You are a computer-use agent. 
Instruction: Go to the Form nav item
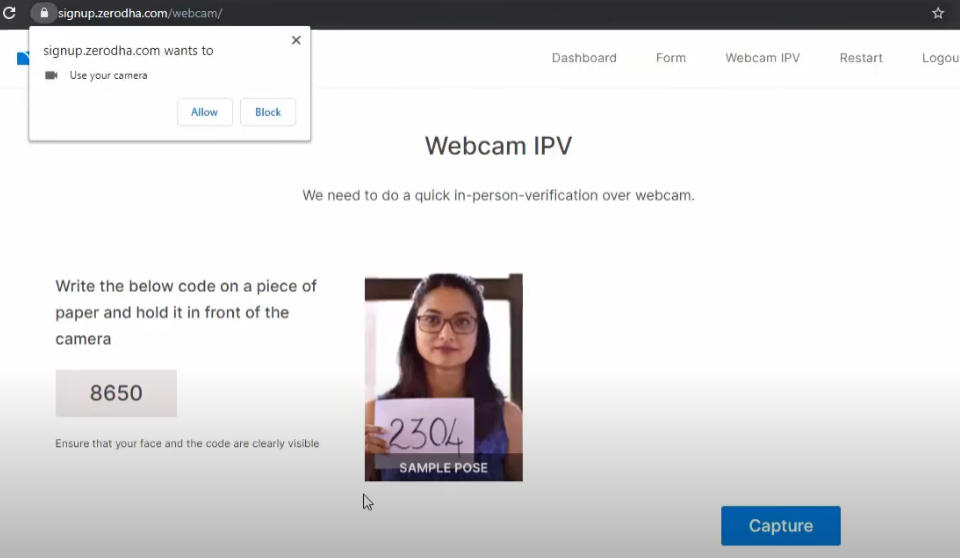point(671,58)
